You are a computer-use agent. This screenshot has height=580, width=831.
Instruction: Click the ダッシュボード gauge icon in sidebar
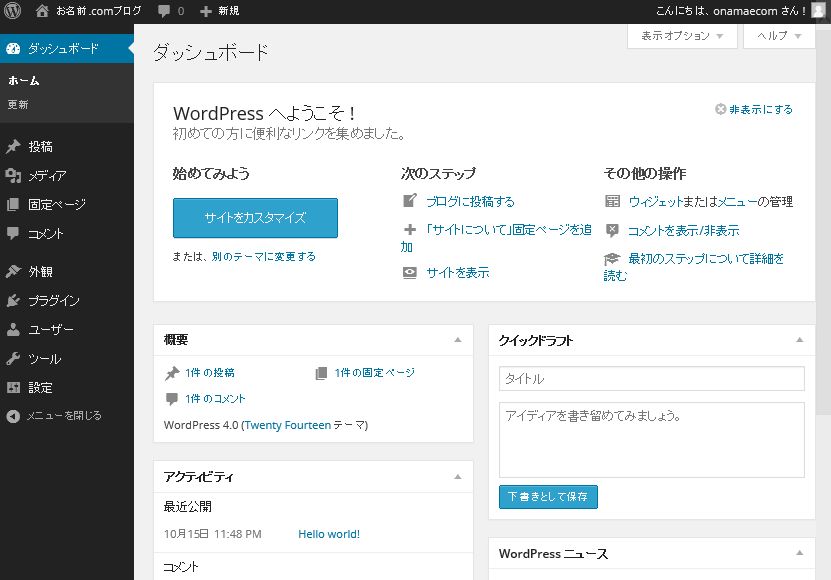coord(13,49)
